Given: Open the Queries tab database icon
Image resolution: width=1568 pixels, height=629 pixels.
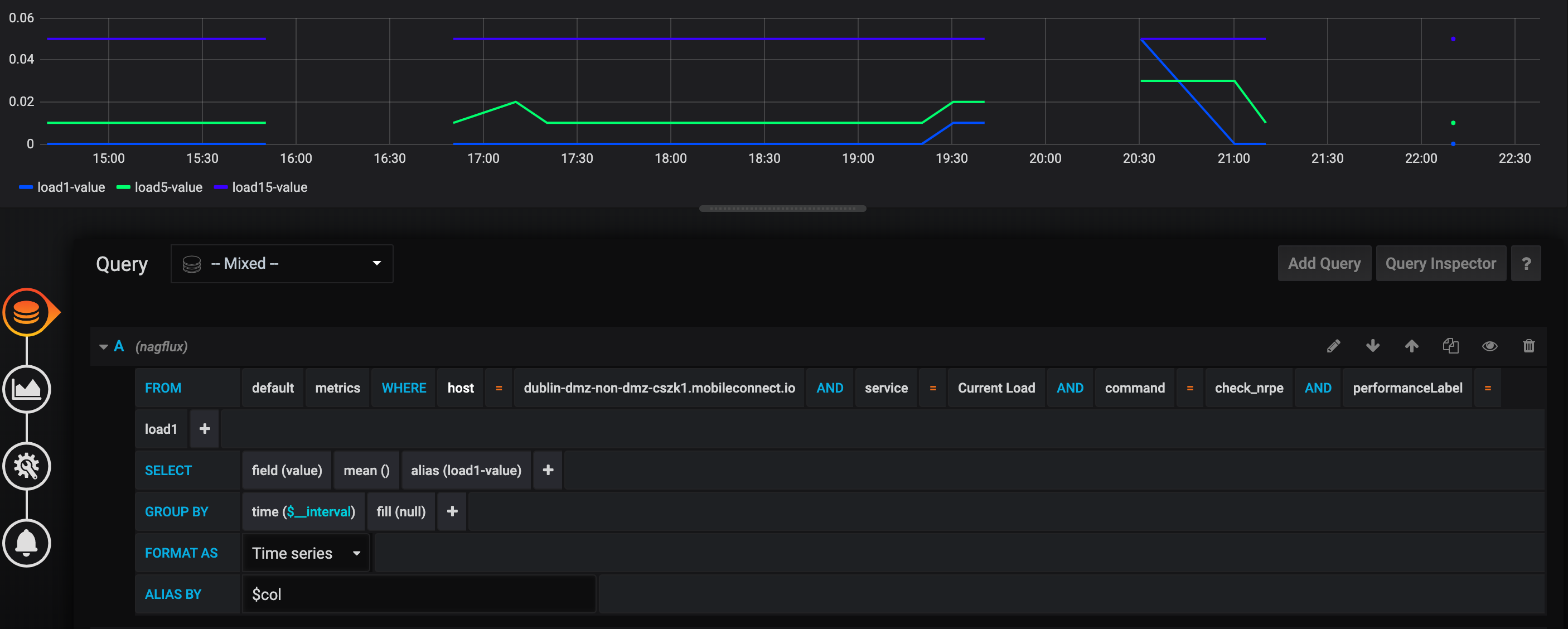Looking at the screenshot, I should point(27,312).
